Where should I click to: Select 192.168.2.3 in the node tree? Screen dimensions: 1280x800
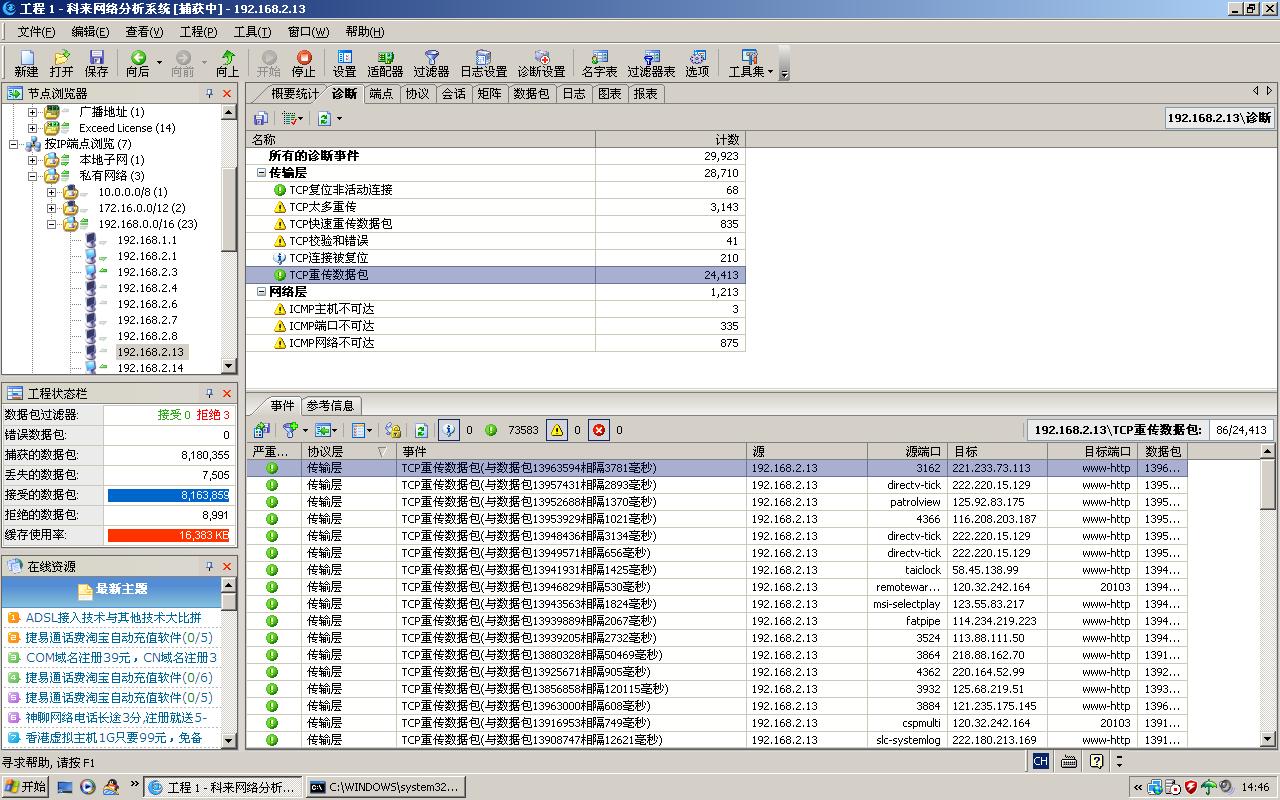(x=147, y=272)
